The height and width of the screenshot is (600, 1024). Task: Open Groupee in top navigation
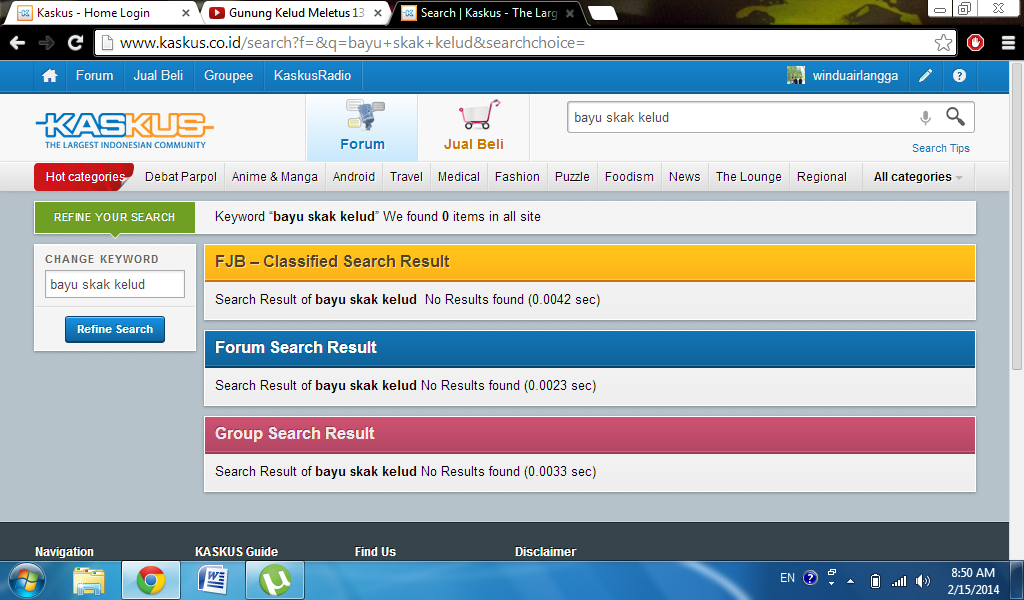click(228, 76)
